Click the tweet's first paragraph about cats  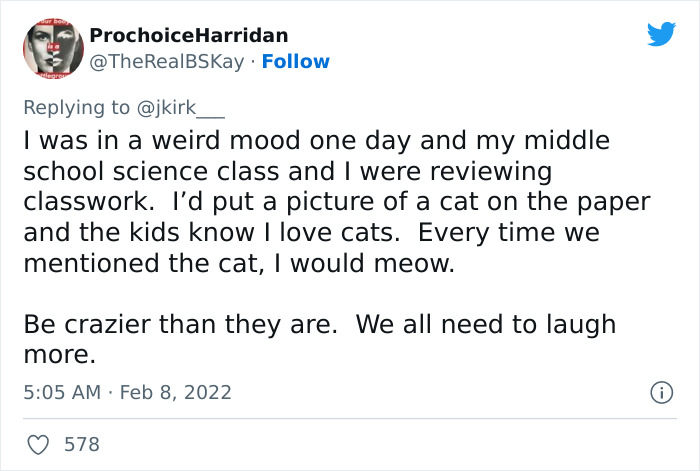337,202
